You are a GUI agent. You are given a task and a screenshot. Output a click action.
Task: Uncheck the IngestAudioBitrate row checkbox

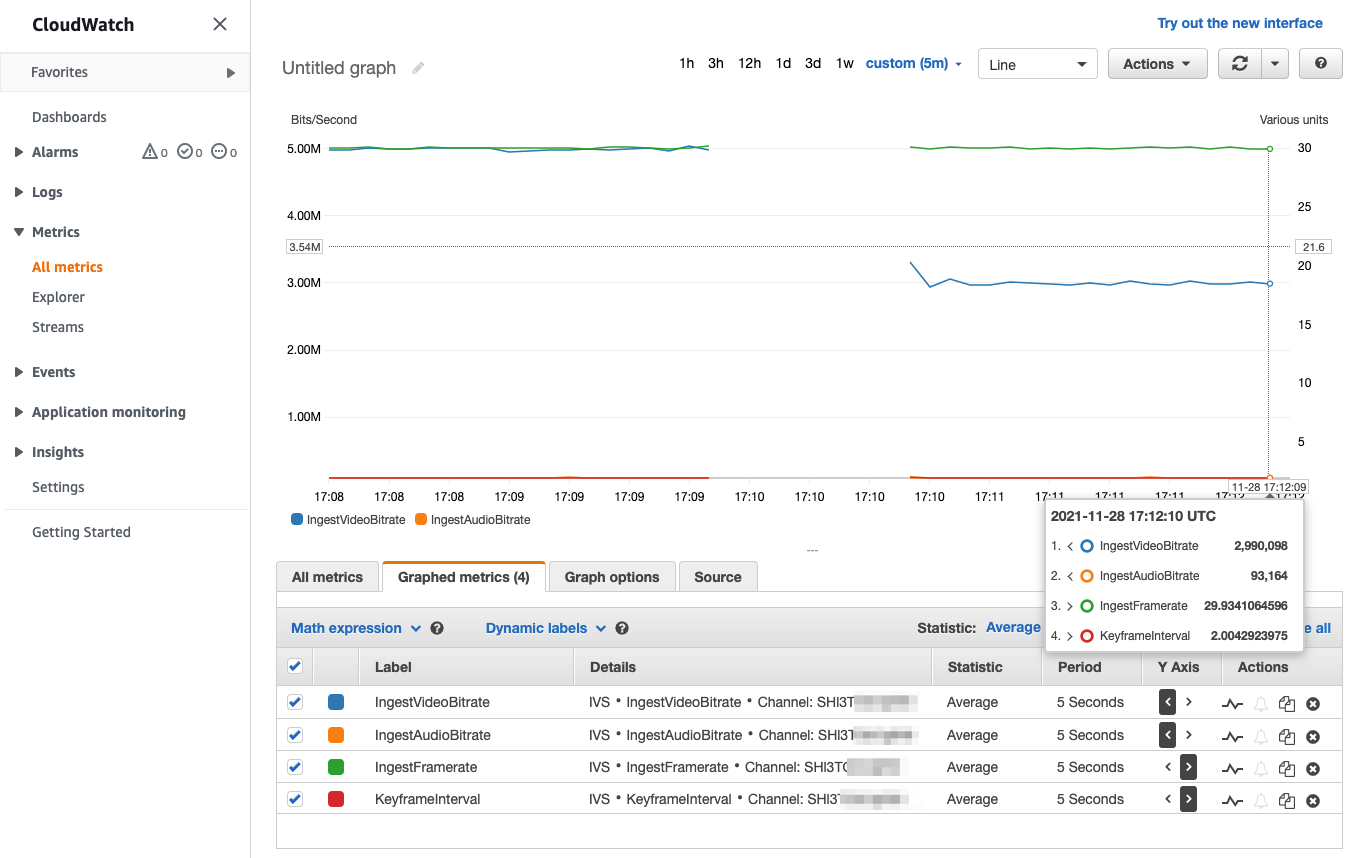tap(295, 735)
